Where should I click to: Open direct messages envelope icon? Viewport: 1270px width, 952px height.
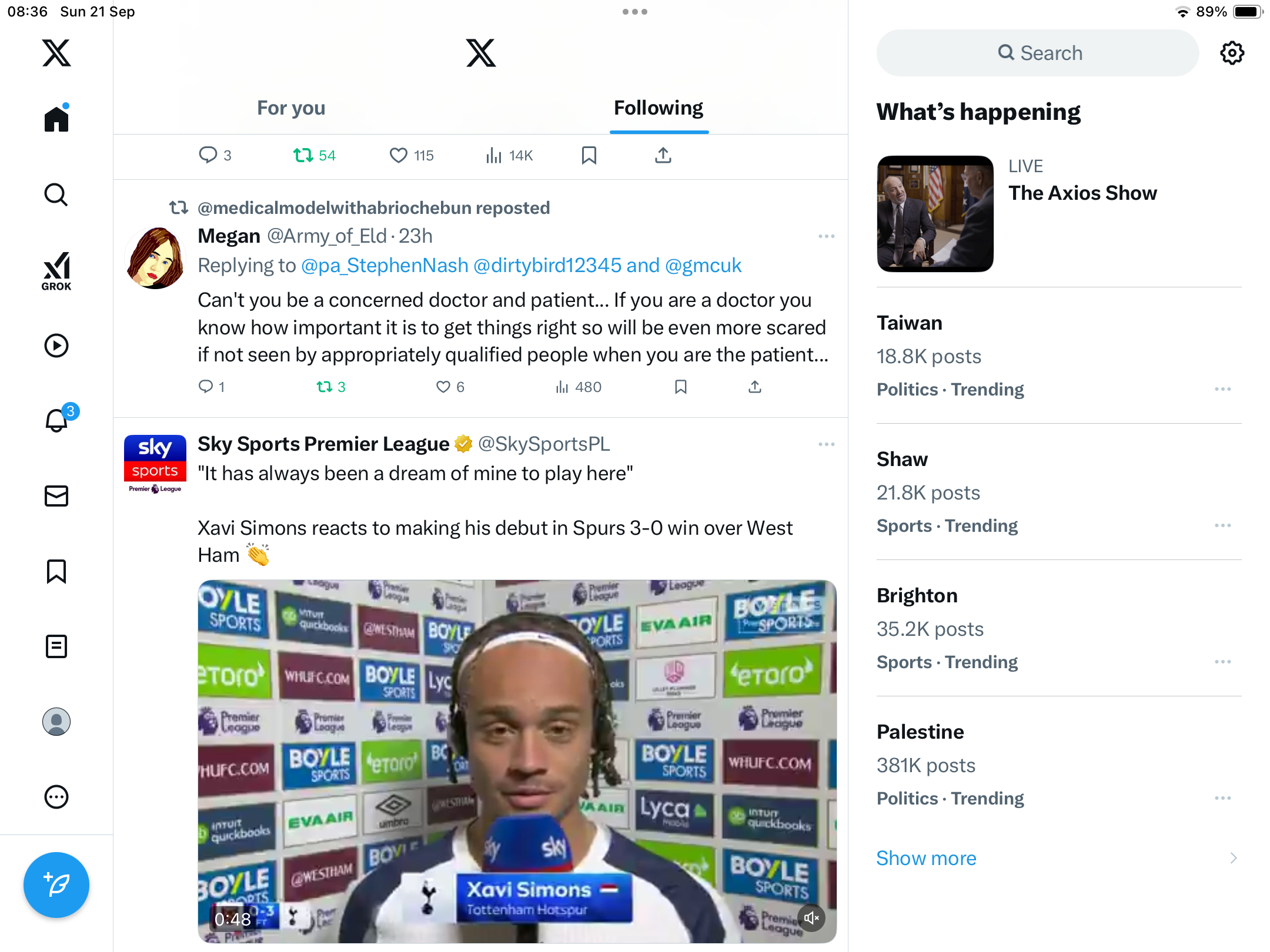56,496
